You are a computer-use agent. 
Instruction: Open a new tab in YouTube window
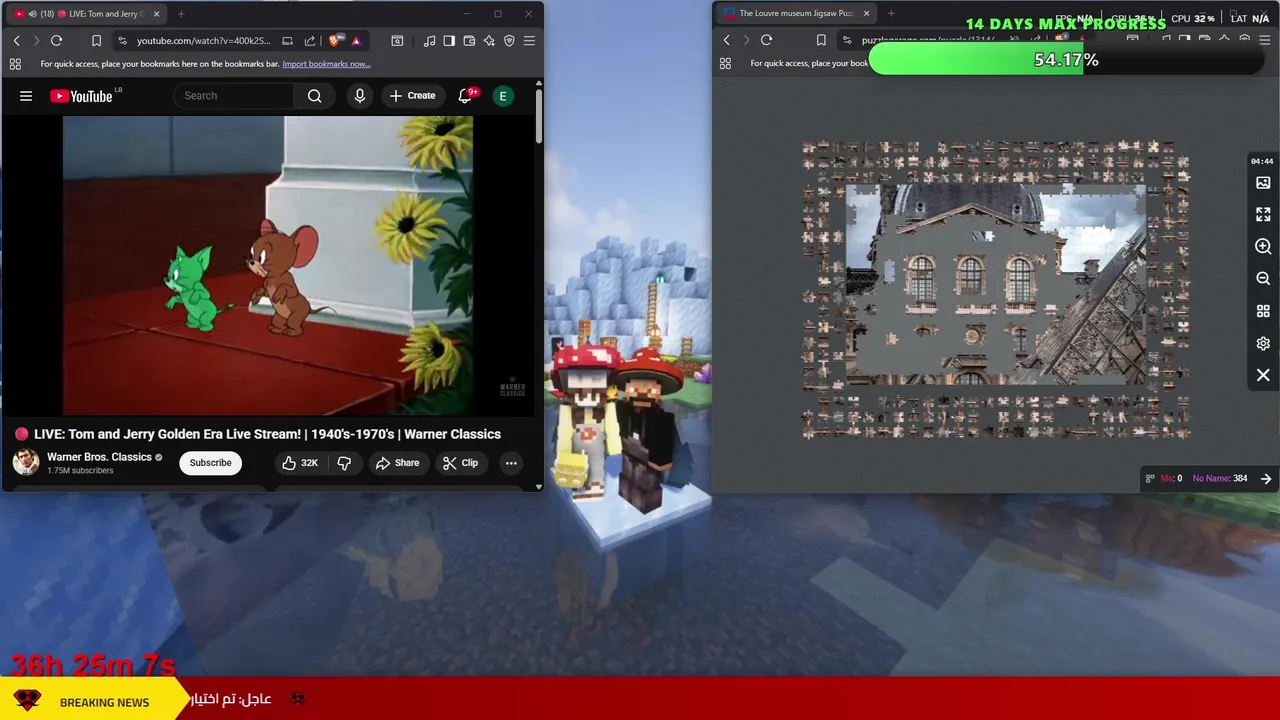(181, 14)
